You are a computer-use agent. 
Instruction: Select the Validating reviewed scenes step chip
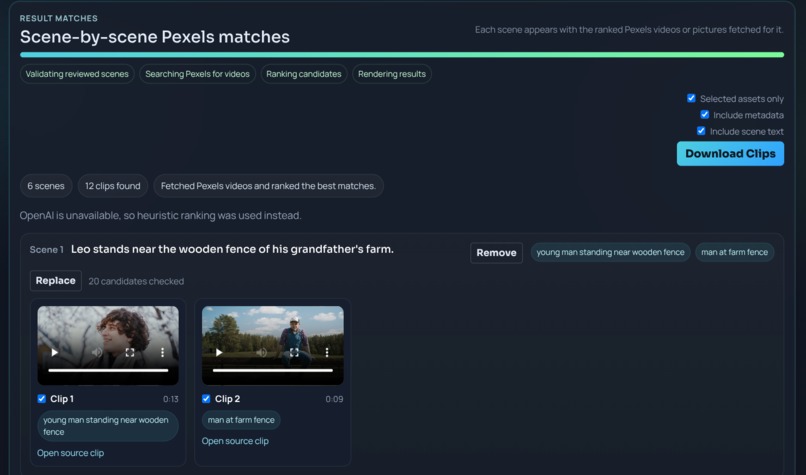pos(77,74)
